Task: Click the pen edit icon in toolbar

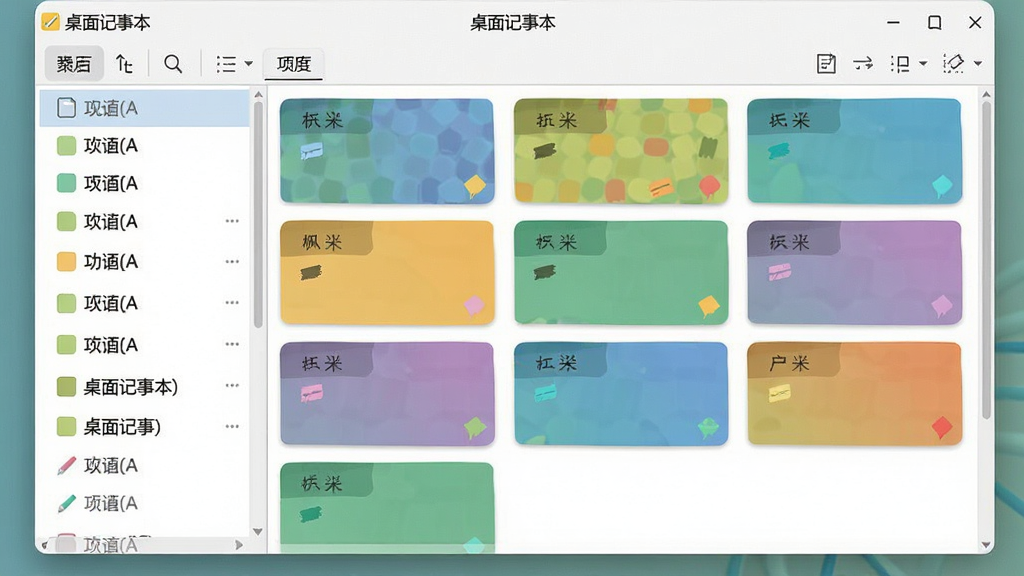Action: pyautogui.click(x=953, y=63)
